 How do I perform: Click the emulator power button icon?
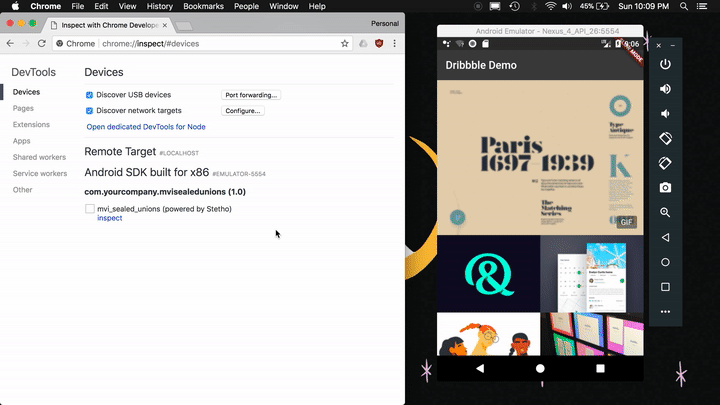tap(665, 64)
